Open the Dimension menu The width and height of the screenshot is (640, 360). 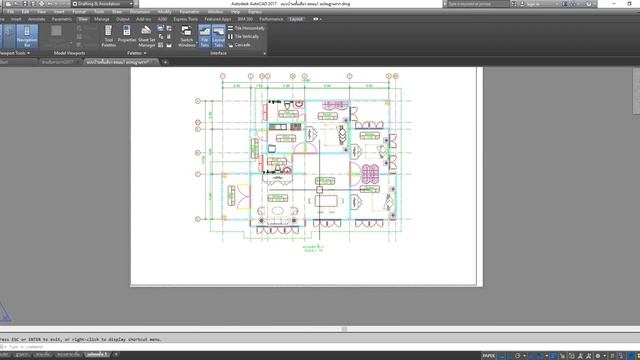pyautogui.click(x=140, y=12)
